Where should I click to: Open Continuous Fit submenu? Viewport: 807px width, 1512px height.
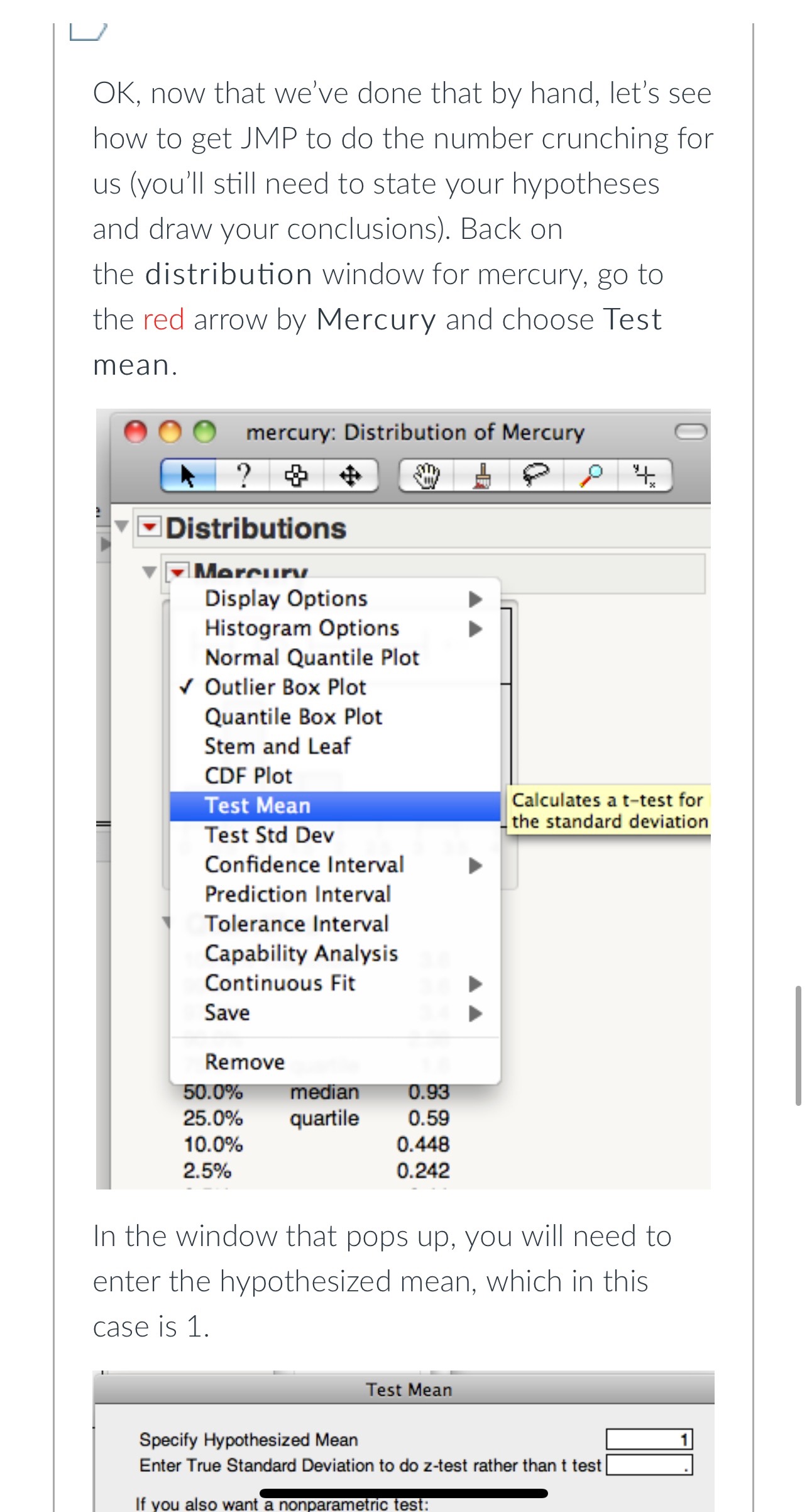[335, 983]
